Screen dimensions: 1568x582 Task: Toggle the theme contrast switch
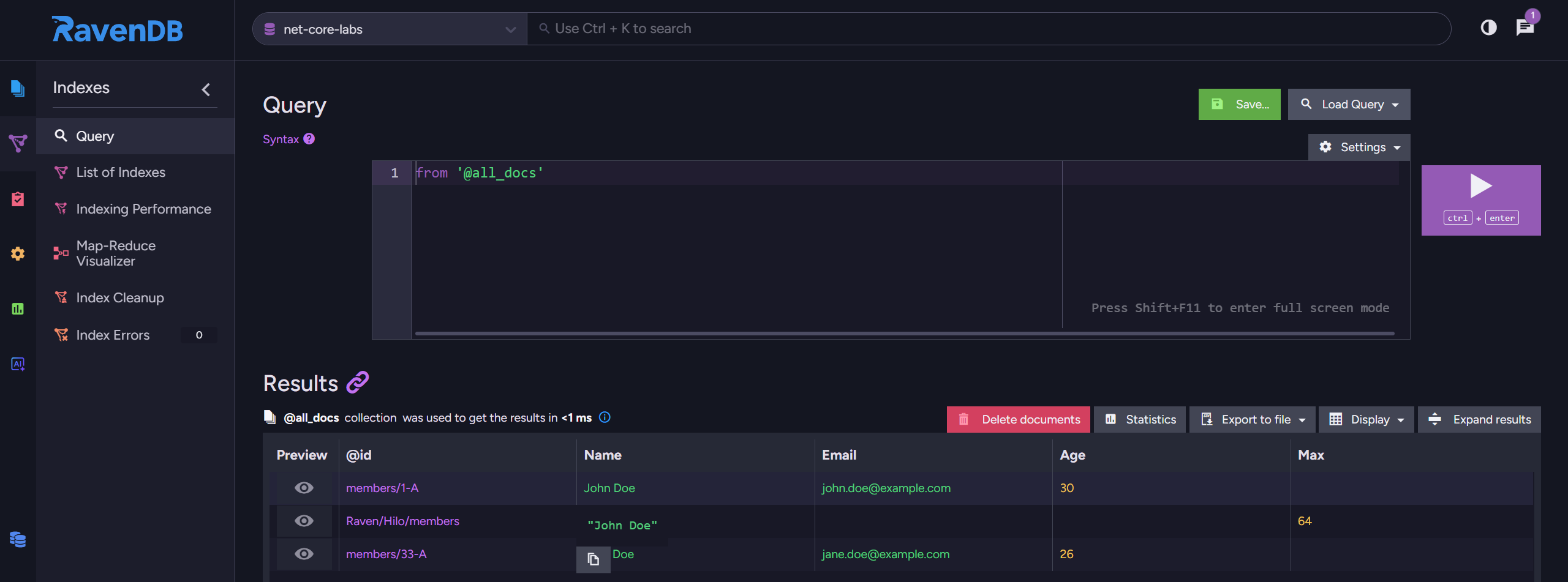pyautogui.click(x=1488, y=28)
